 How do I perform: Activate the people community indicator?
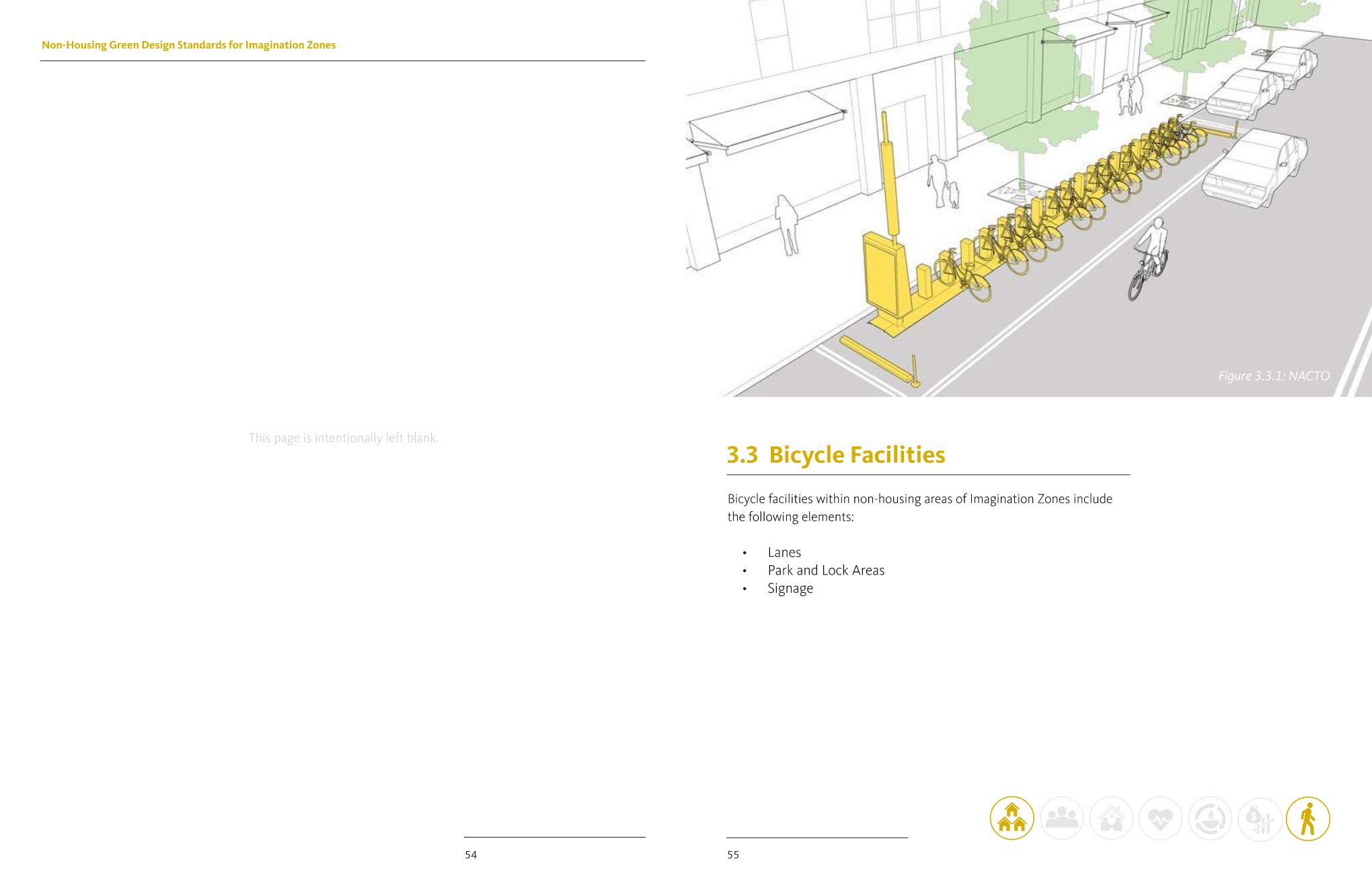coord(1062,818)
